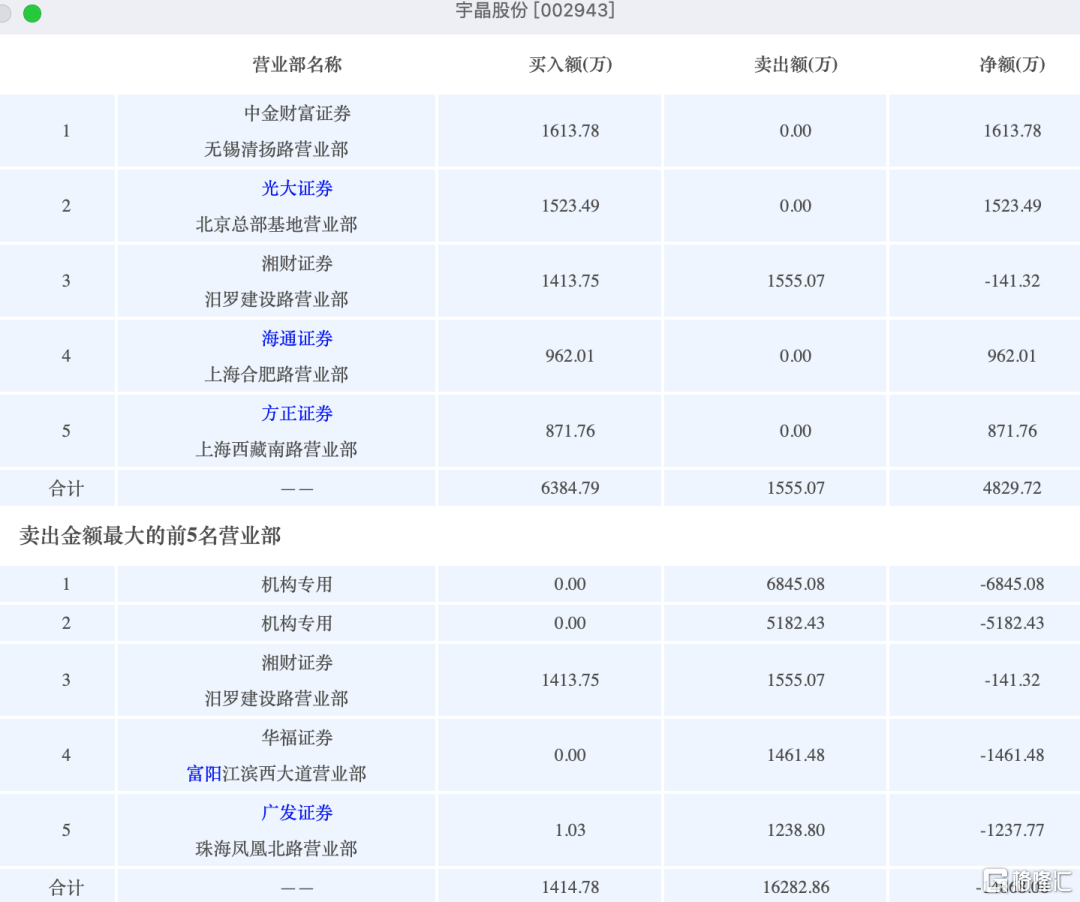Click net amount -1237.77
1080x902 pixels.
[x=1012, y=830]
